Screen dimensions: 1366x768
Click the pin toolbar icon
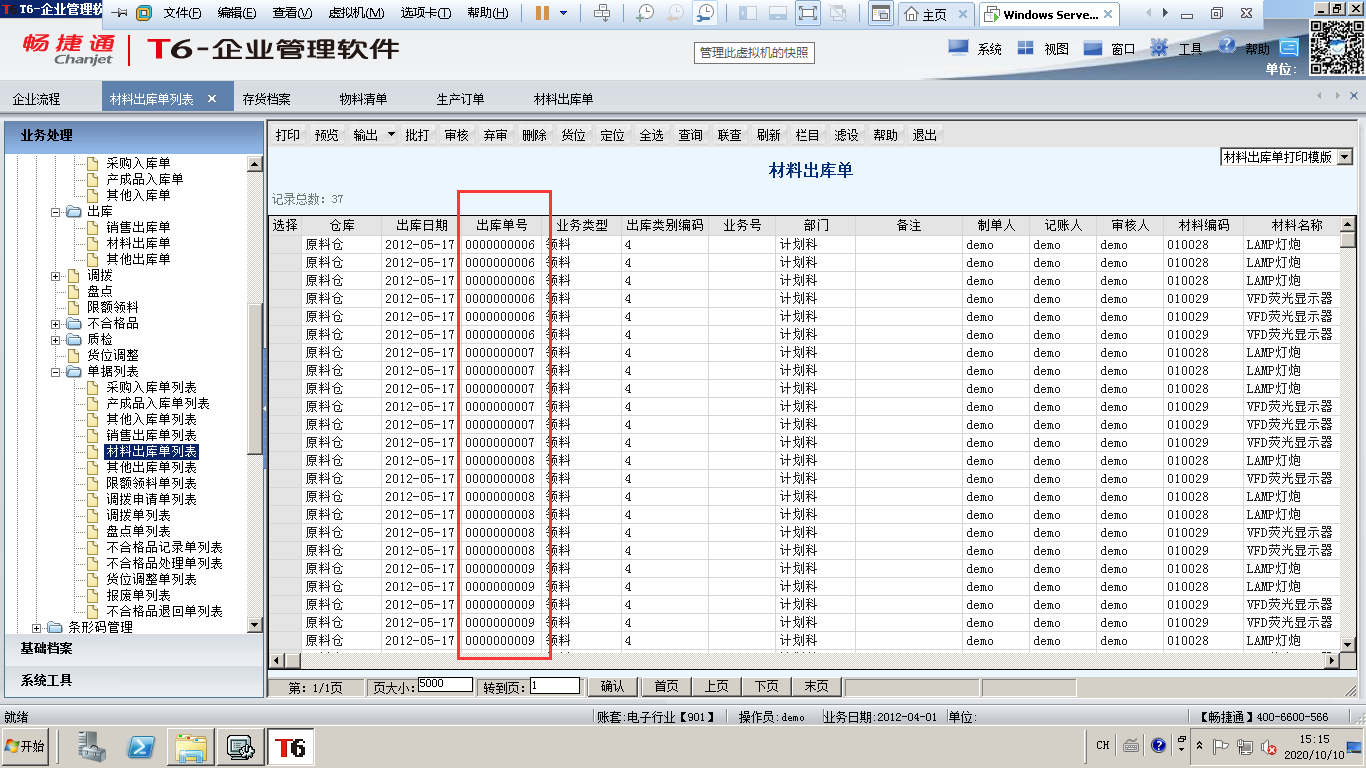point(120,14)
